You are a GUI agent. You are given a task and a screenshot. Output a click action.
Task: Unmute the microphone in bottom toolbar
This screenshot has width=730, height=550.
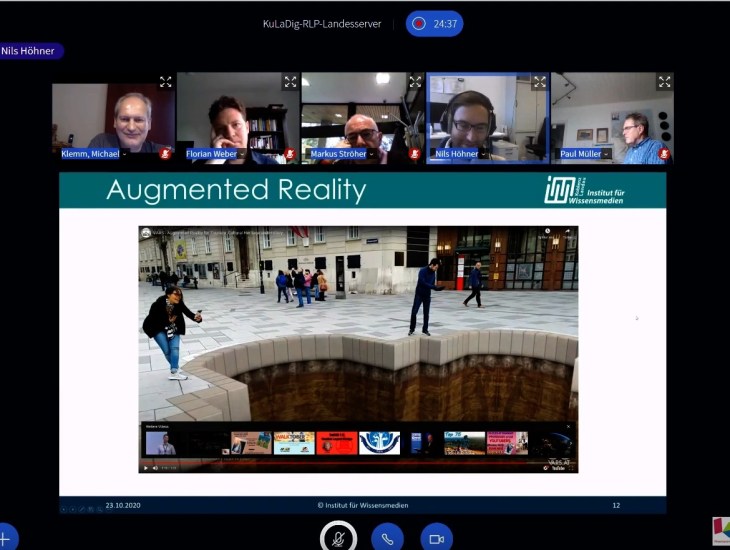point(338,538)
